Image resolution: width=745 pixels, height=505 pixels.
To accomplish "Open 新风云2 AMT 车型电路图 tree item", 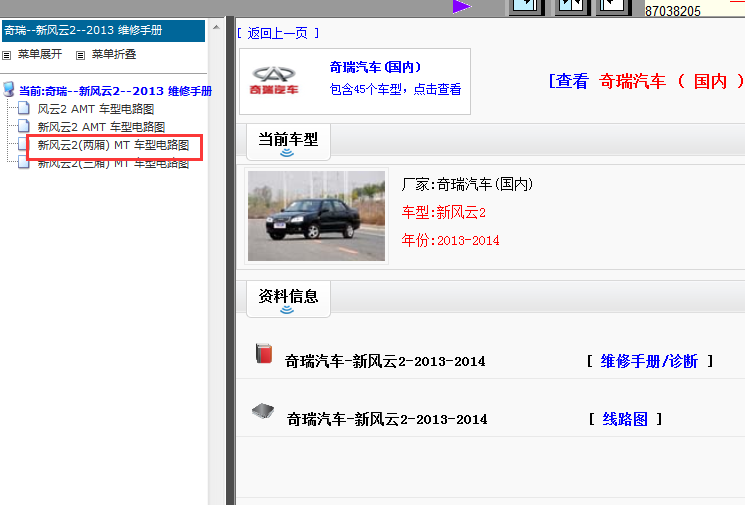I will [x=101, y=127].
